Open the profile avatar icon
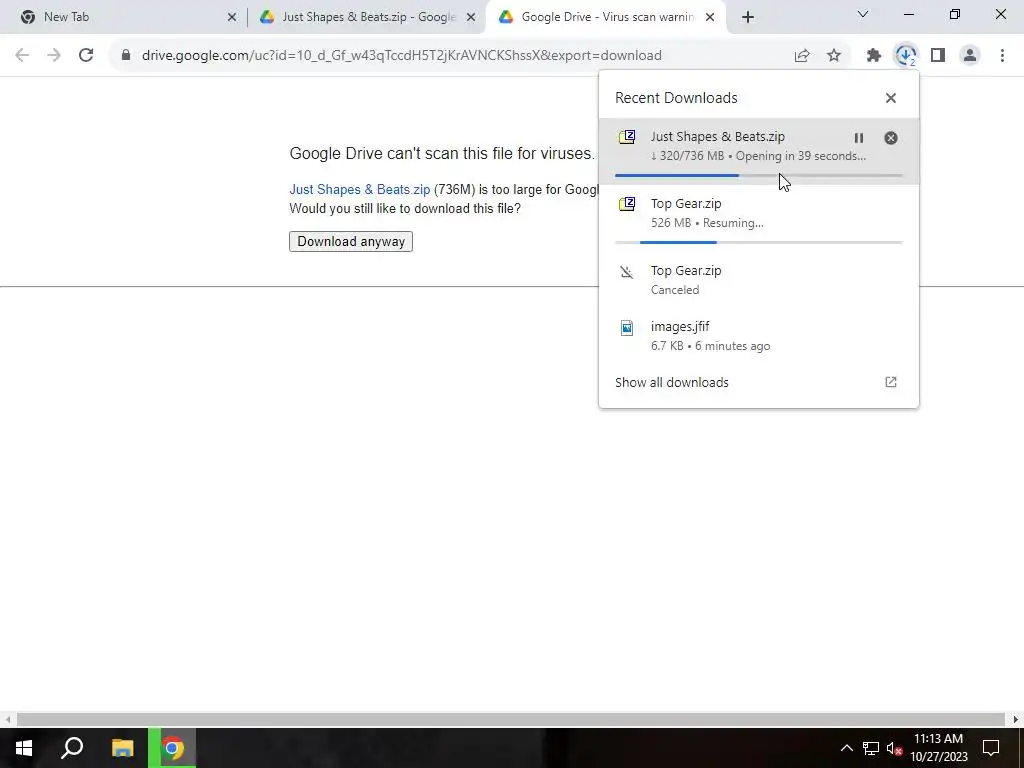 970,56
